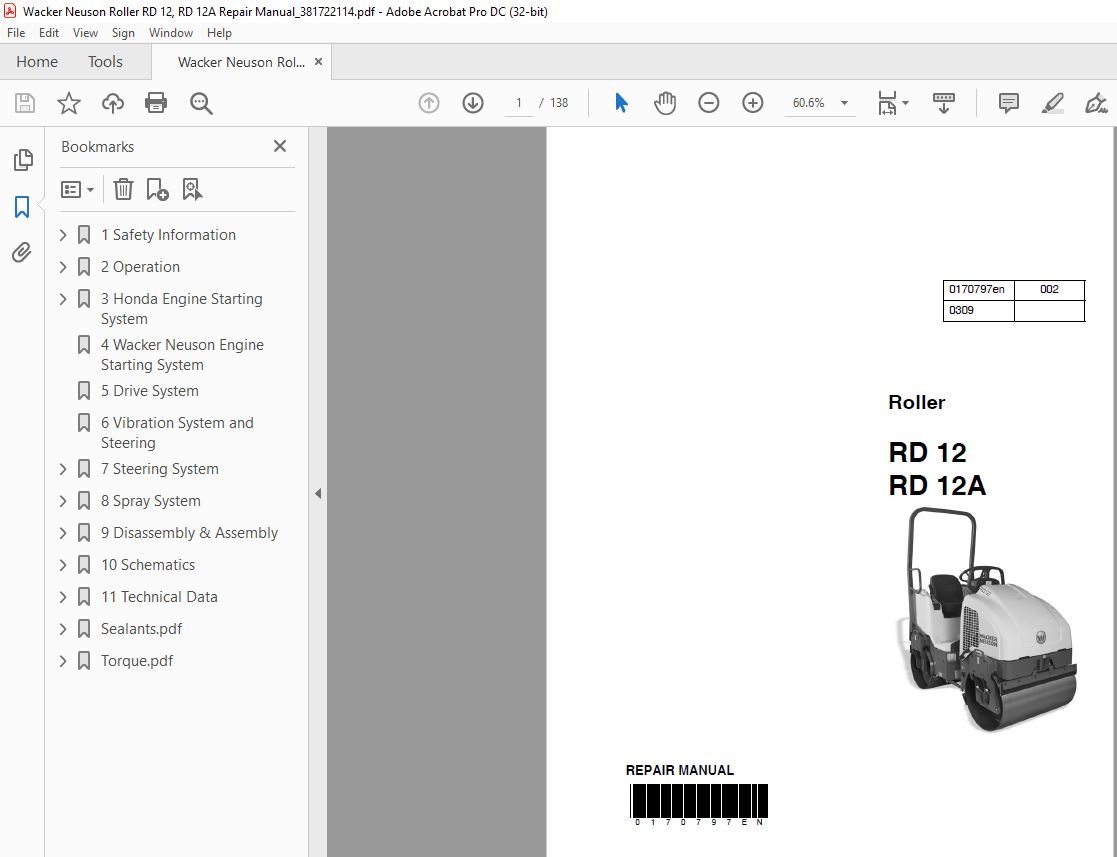The width and height of the screenshot is (1117, 857).
Task: Open the attachments paperclip panel
Action: coord(22,252)
